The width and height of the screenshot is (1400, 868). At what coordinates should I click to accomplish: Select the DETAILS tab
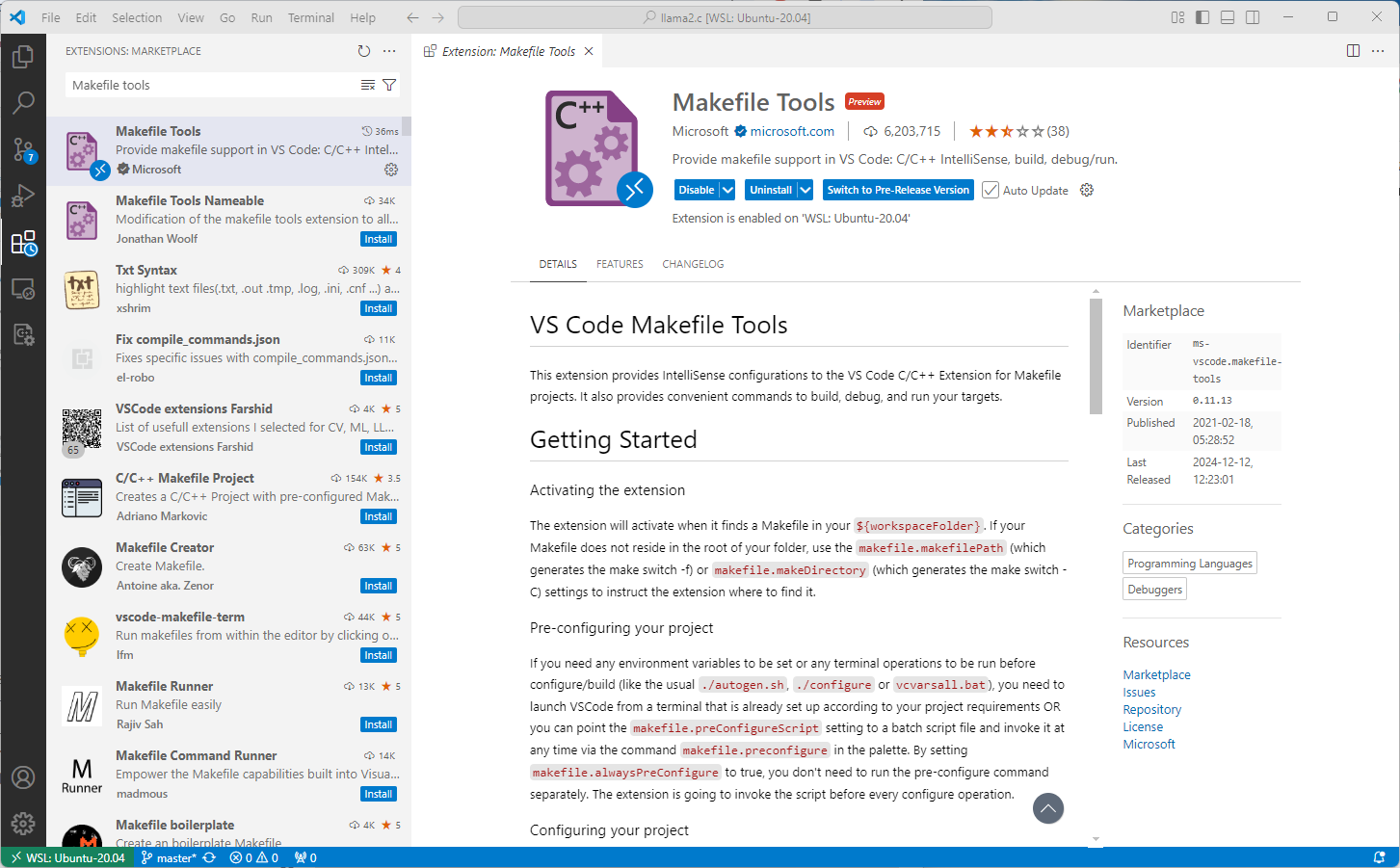[558, 264]
